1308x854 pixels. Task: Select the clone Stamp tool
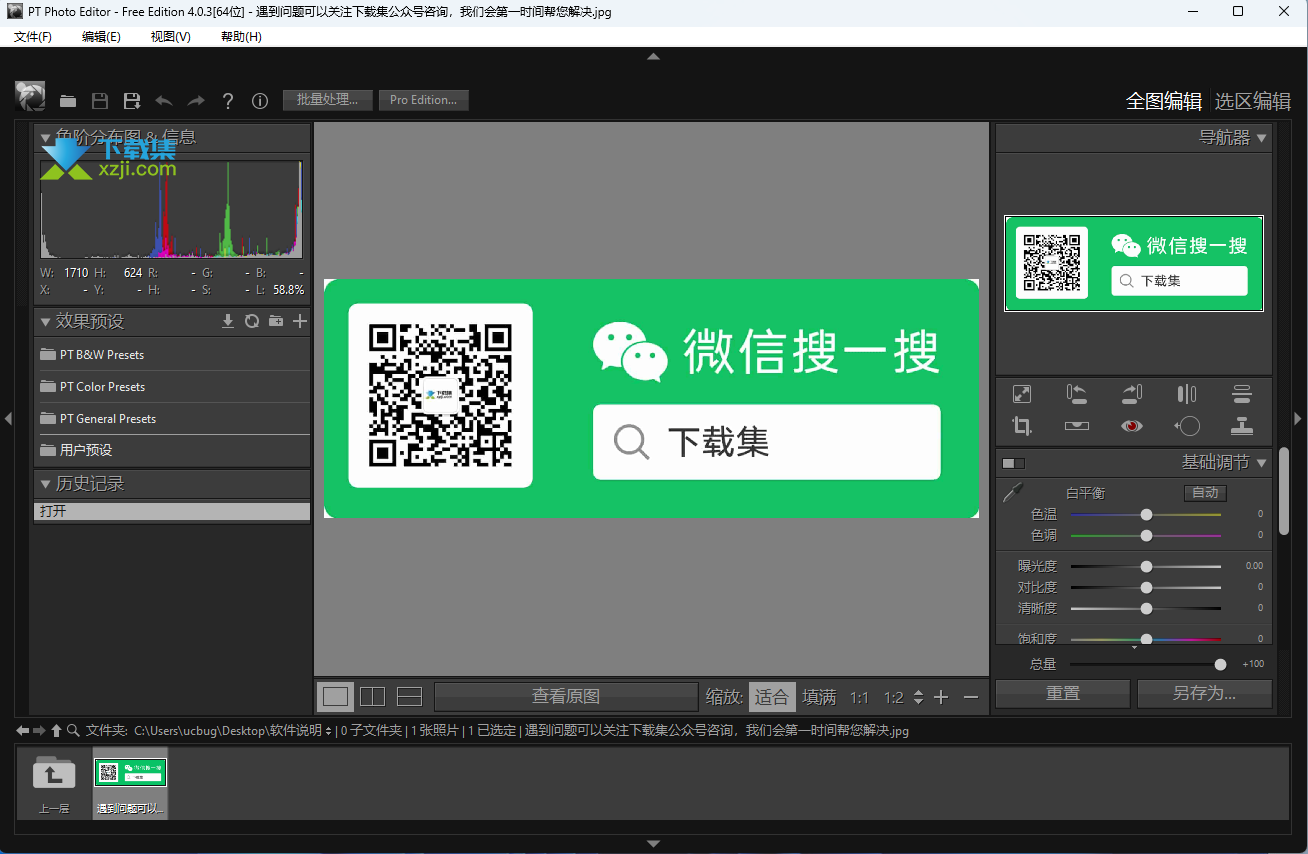(x=1242, y=426)
